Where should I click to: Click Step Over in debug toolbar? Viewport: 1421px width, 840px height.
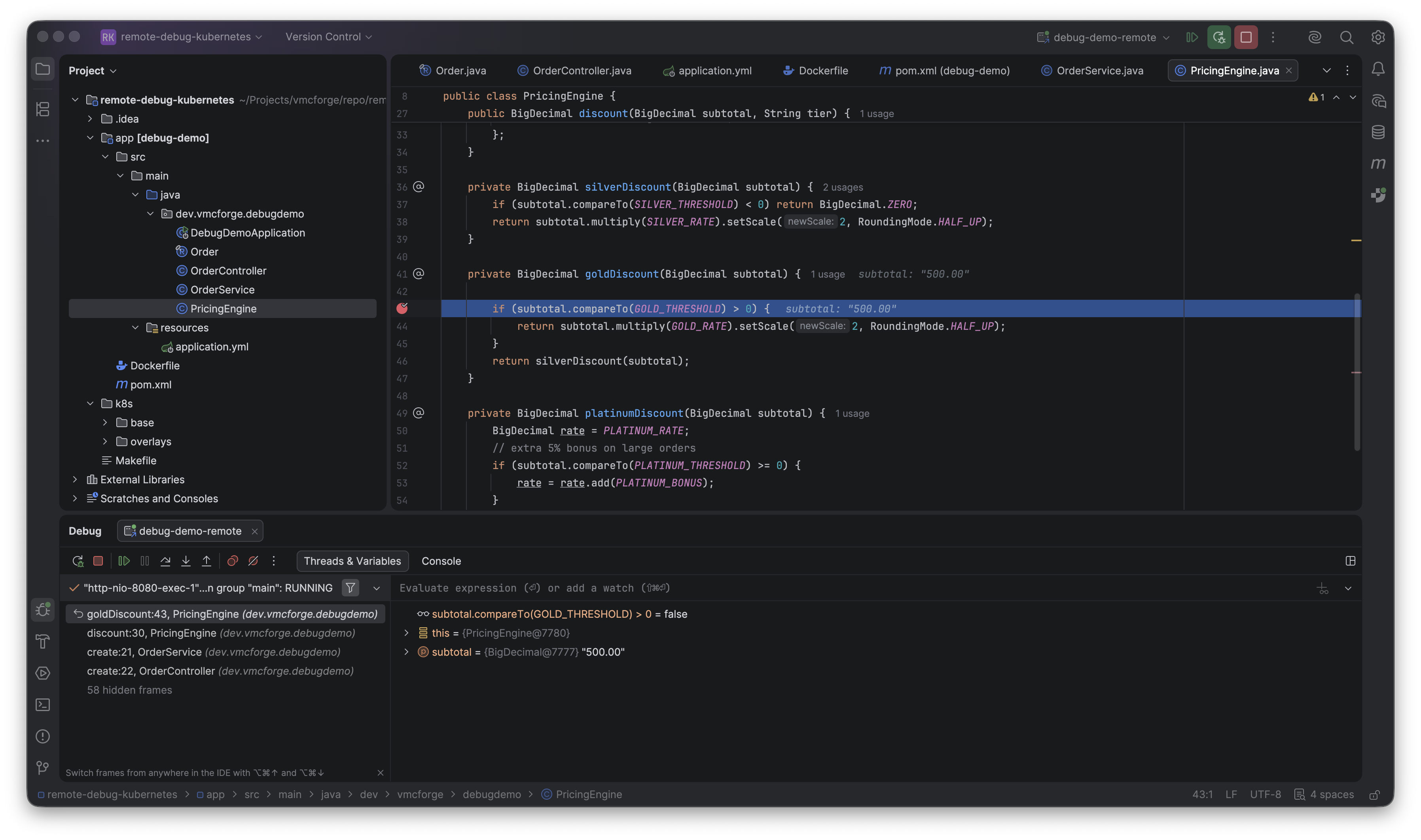165,561
